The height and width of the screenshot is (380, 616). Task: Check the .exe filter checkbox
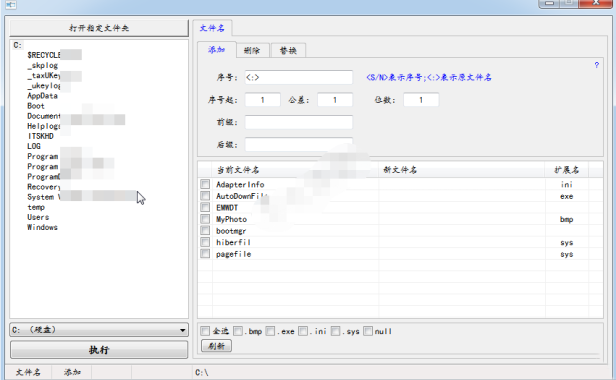point(270,331)
